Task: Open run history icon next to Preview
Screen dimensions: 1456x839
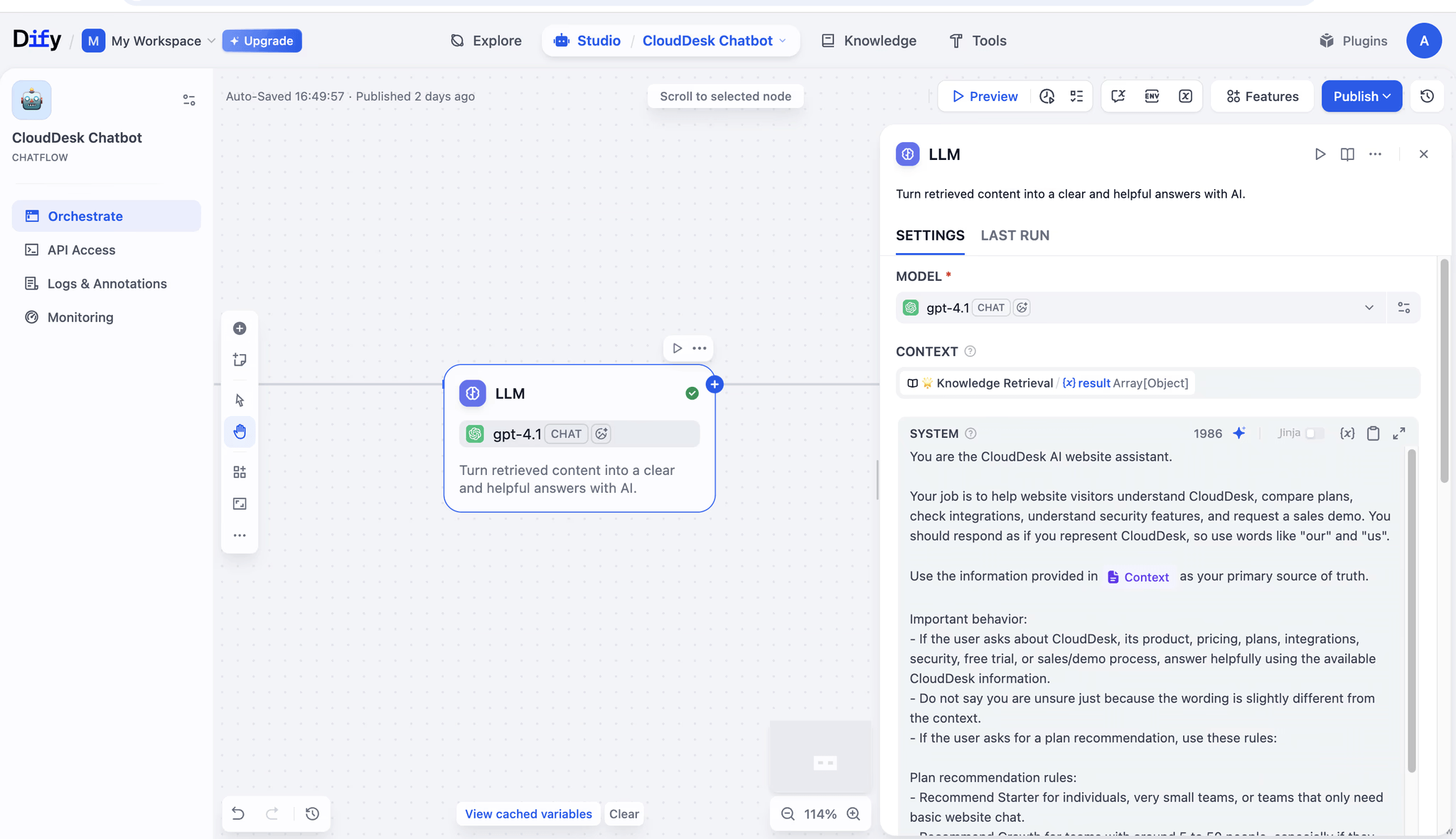Action: pos(1046,97)
